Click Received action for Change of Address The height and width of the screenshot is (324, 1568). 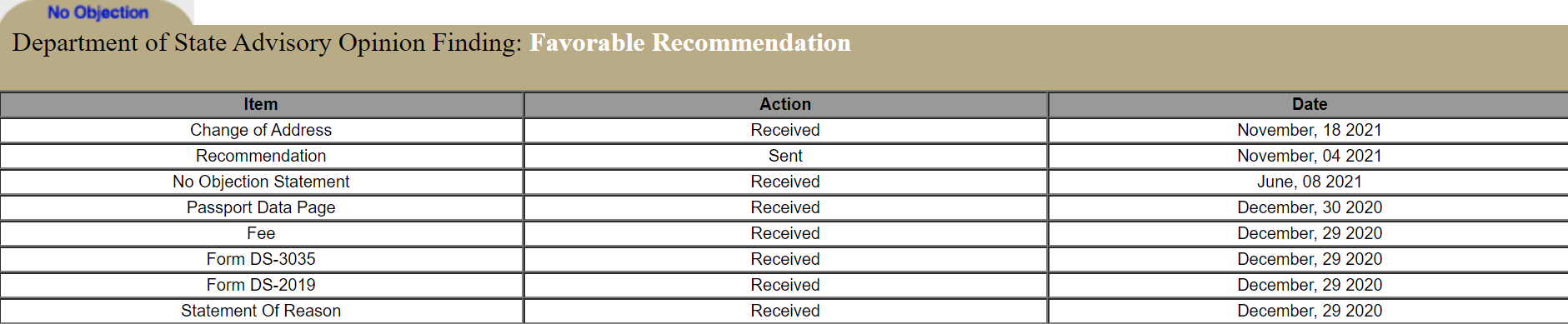point(785,130)
